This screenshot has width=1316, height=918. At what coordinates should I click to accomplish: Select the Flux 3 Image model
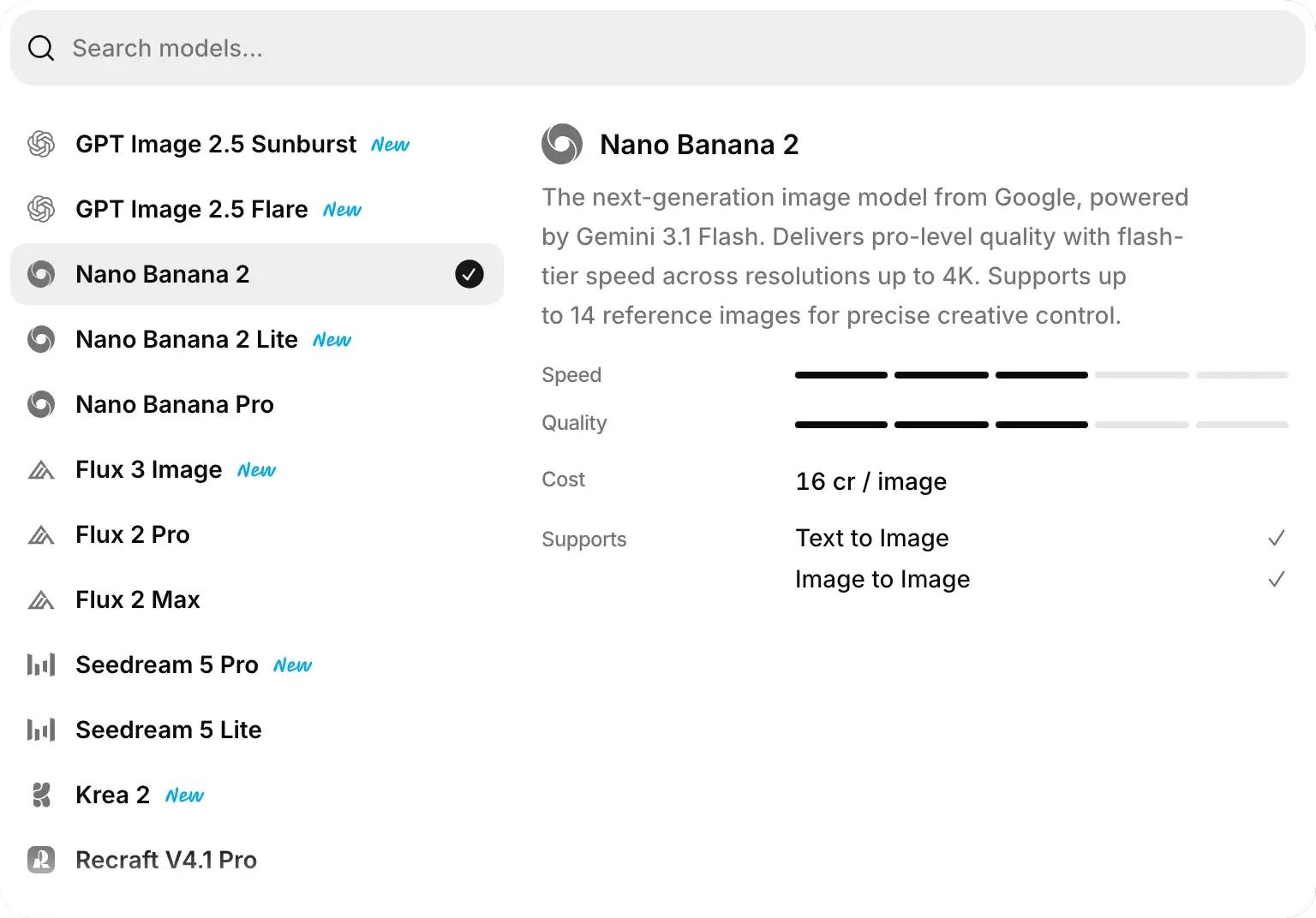click(257, 469)
